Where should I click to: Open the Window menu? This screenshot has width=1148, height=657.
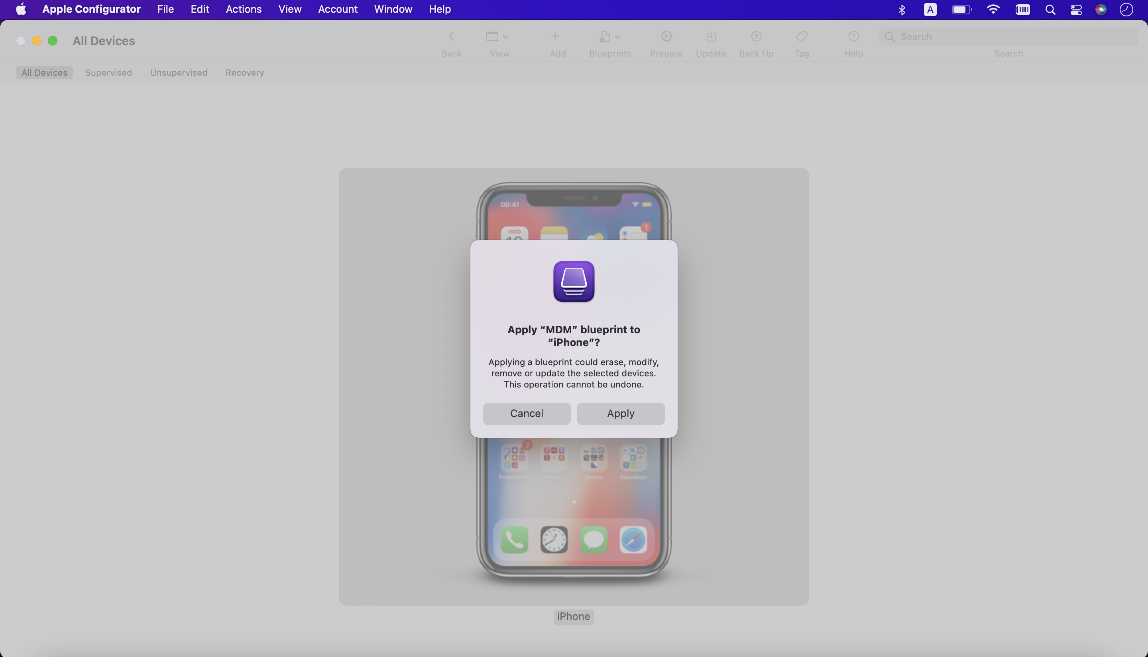(x=393, y=10)
